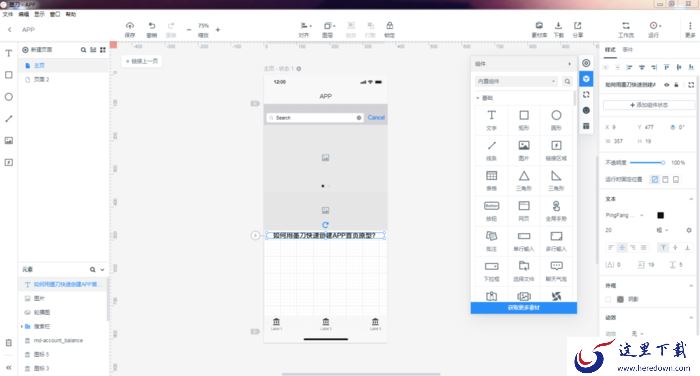This screenshot has height=376, width=700.
Task: Add the Image widget from components panel
Action: [524, 150]
